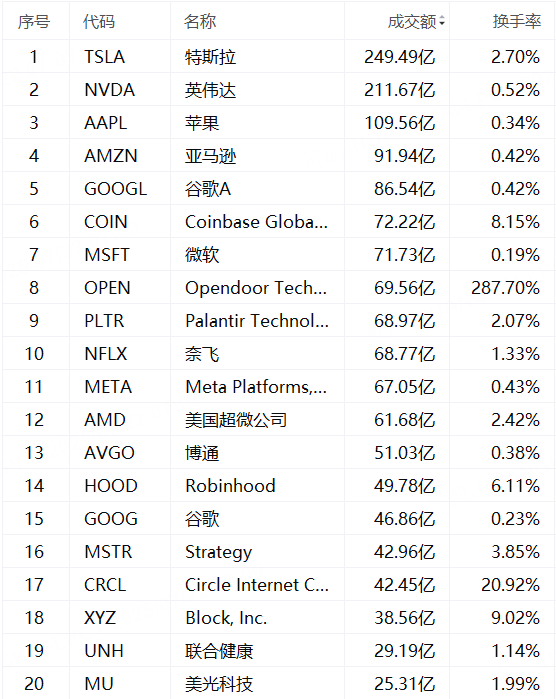Select the 名称 column header
The width and height of the screenshot is (556, 699).
(x=200, y=21)
